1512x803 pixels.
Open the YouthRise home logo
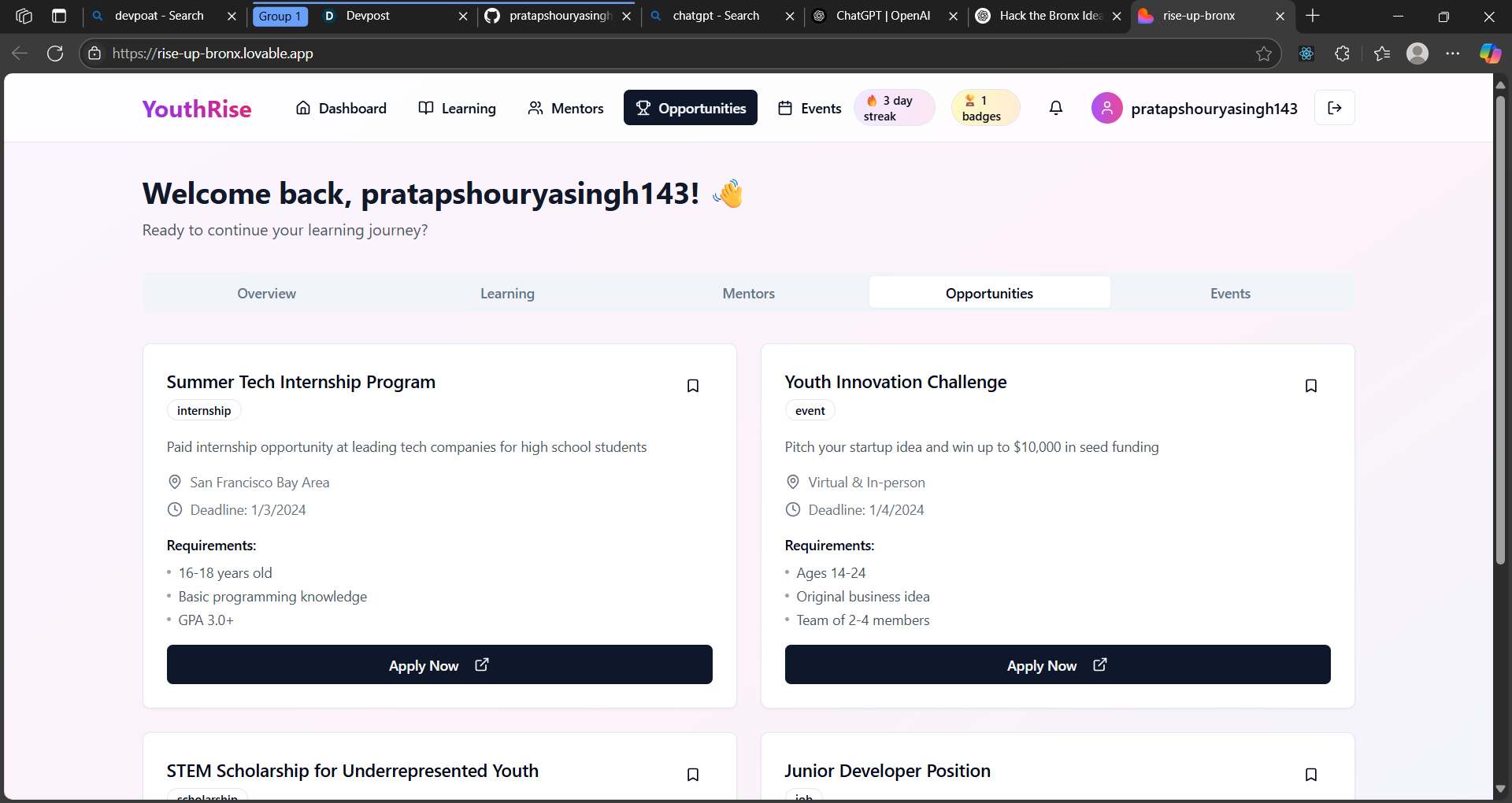click(x=197, y=109)
